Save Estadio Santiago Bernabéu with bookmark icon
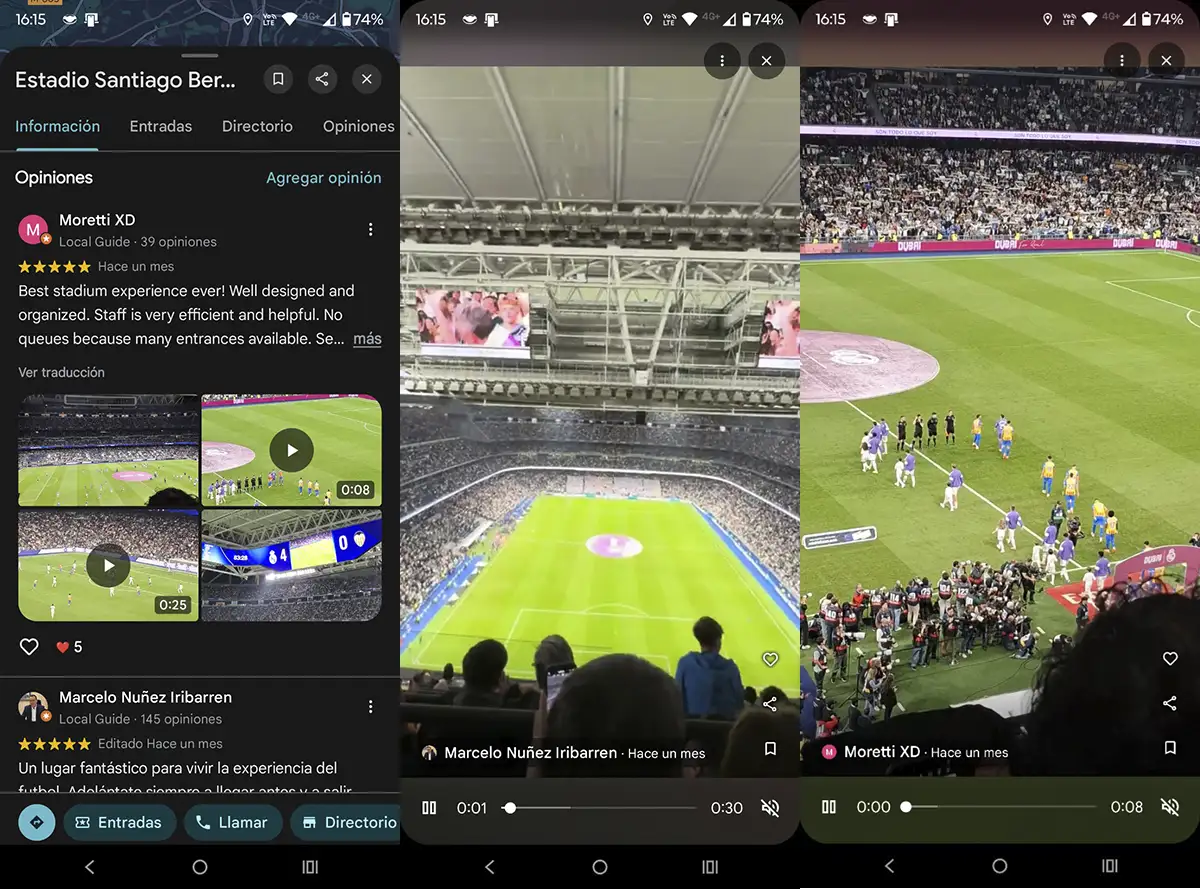The width and height of the screenshot is (1200, 889). click(x=278, y=80)
